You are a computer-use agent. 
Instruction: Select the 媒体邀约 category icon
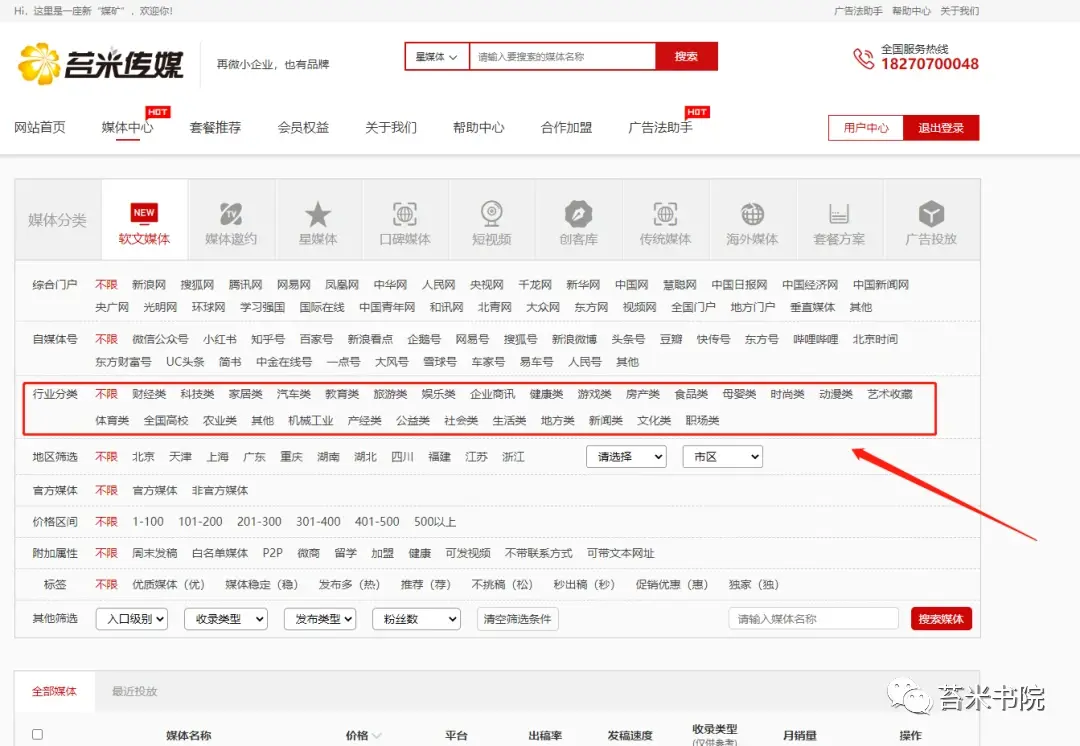pyautogui.click(x=231, y=214)
